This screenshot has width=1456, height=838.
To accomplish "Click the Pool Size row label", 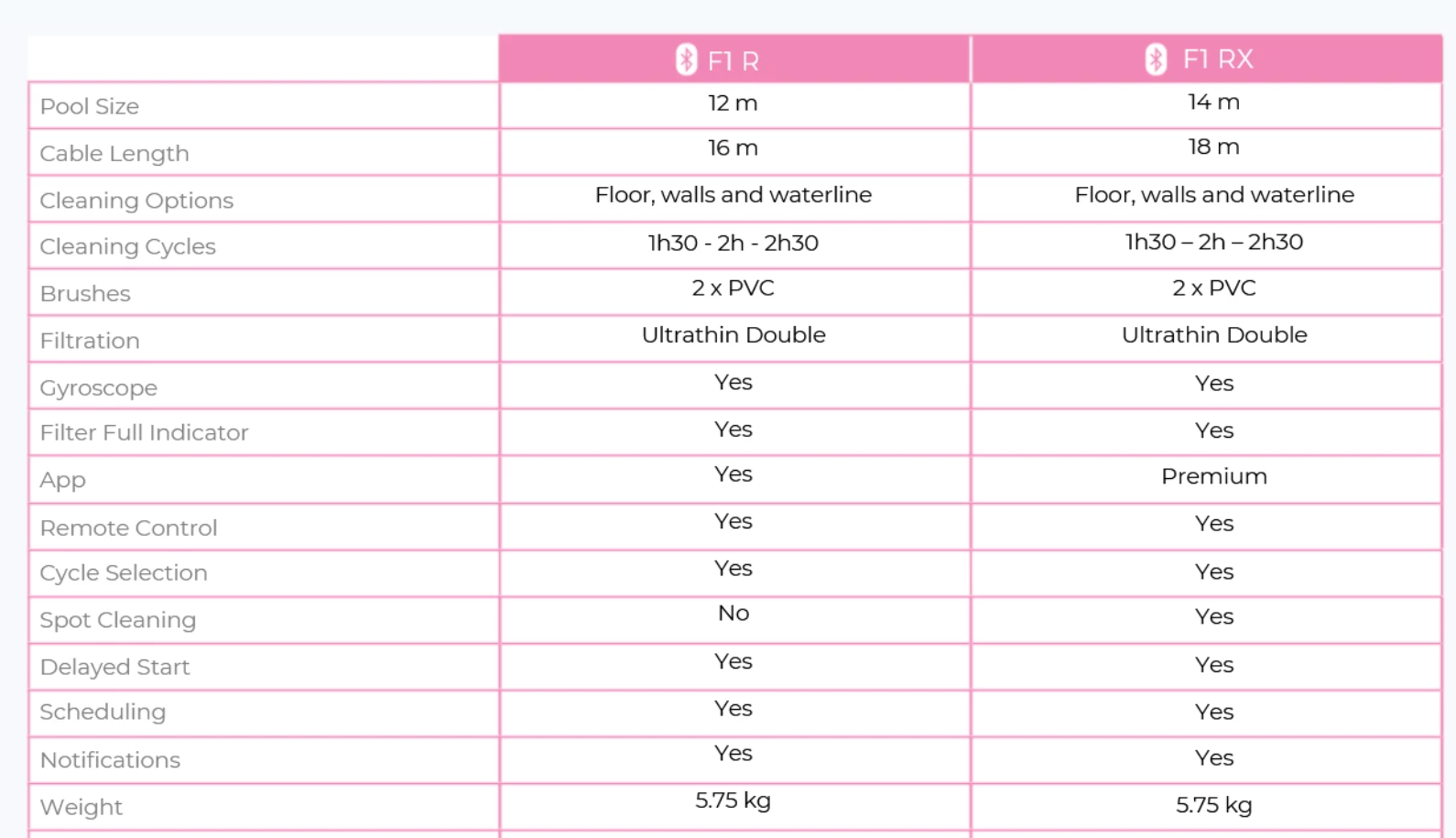I will coord(90,106).
